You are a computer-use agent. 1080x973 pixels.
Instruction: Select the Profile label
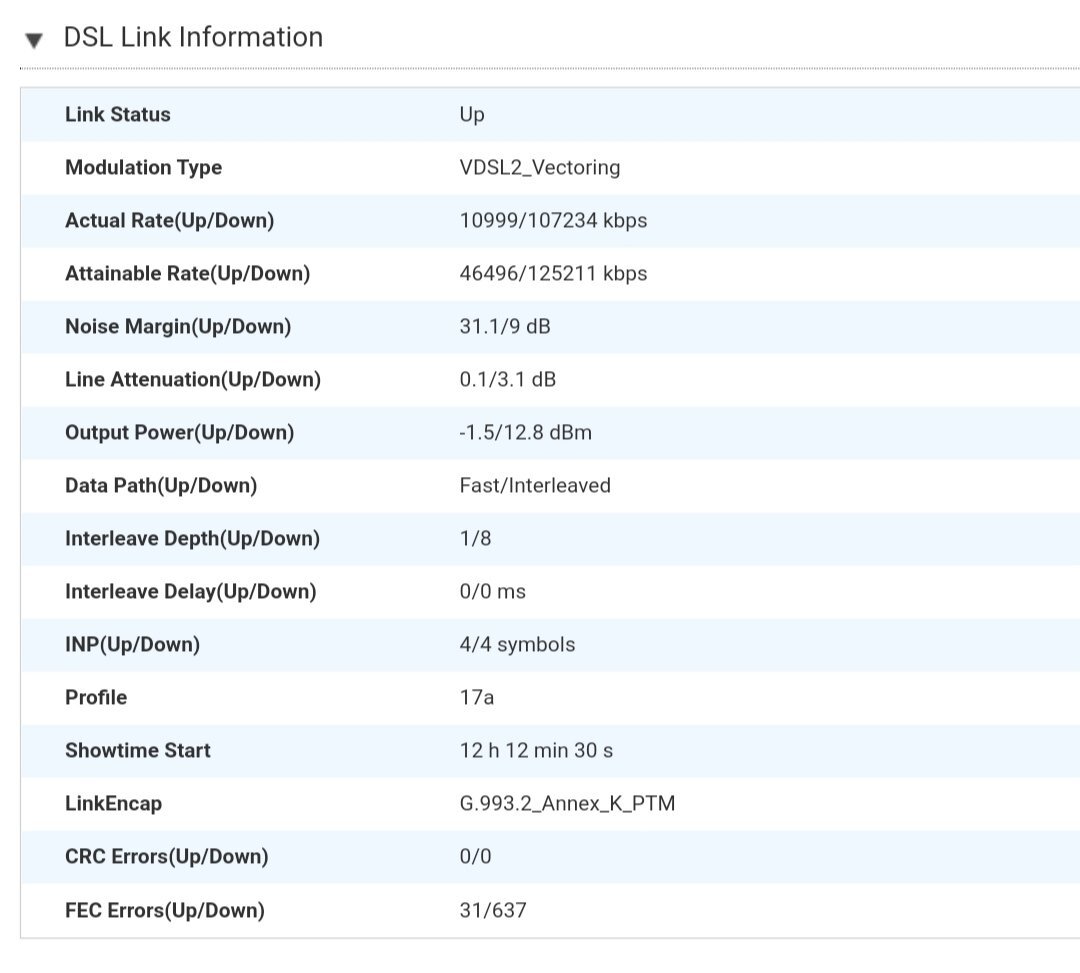(x=96, y=698)
